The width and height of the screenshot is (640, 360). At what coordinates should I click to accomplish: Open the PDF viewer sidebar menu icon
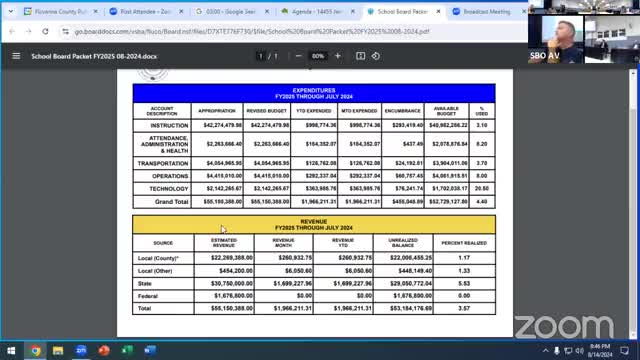pyautogui.click(x=16, y=56)
